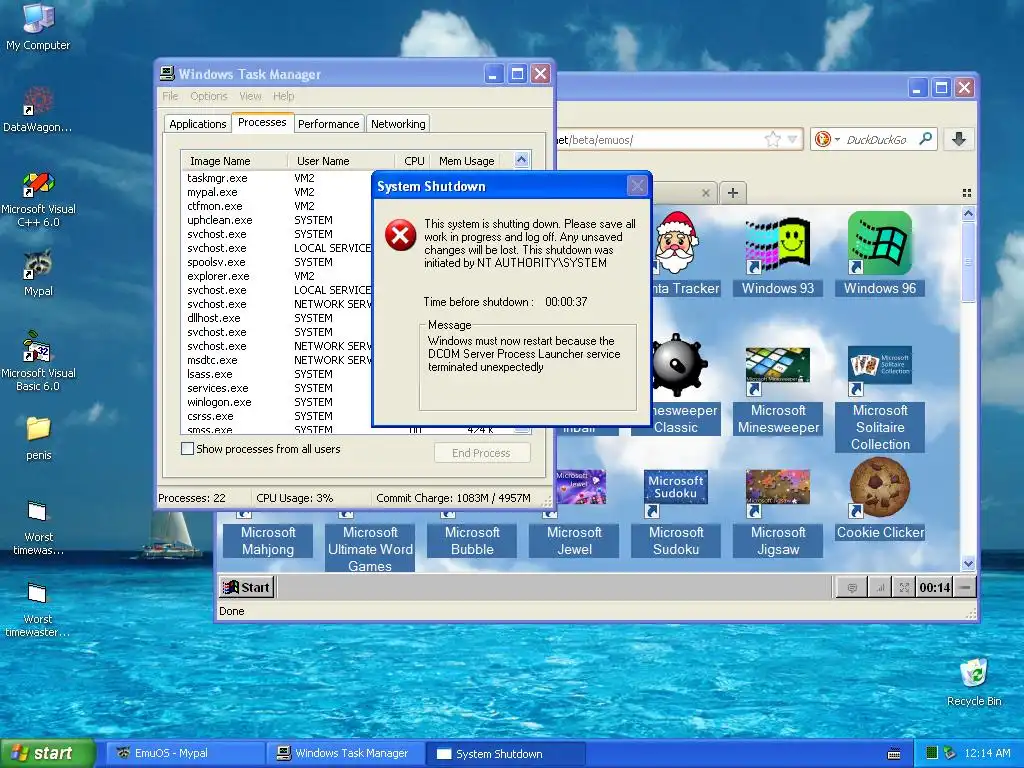1024x768 pixels.
Task: Click the 12:14 AM system tray clock
Action: point(987,753)
